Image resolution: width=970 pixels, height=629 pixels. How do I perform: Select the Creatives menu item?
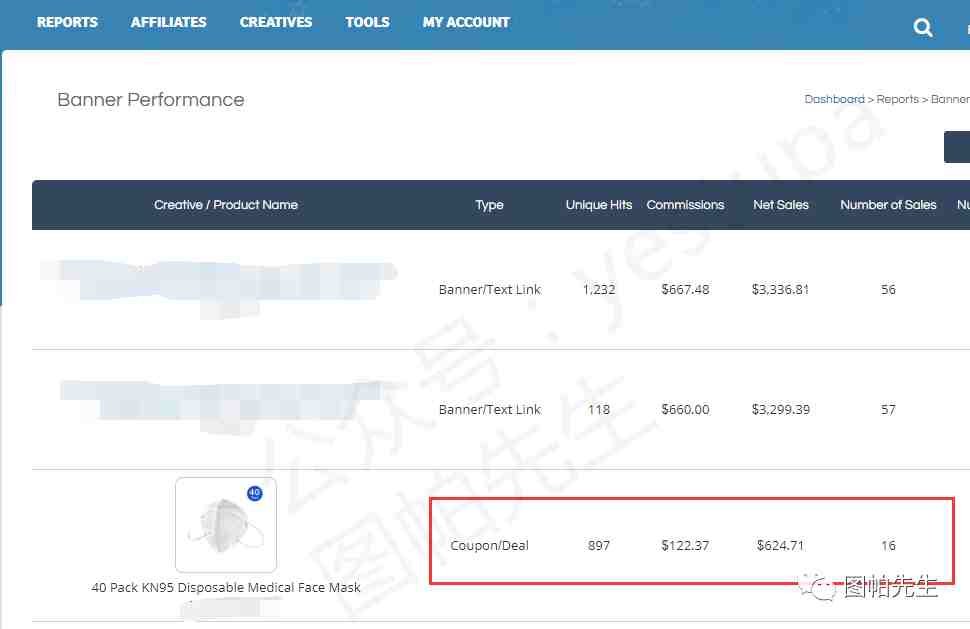276,22
